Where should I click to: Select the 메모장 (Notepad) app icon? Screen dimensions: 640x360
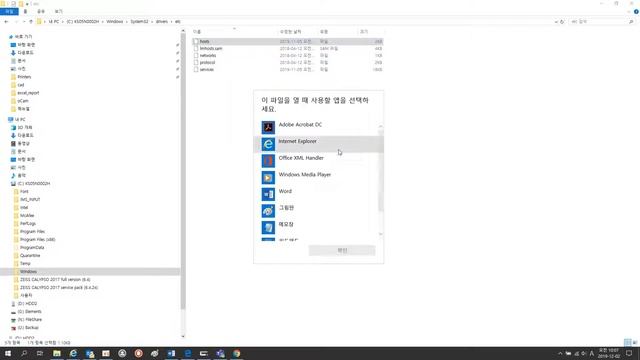268,228
